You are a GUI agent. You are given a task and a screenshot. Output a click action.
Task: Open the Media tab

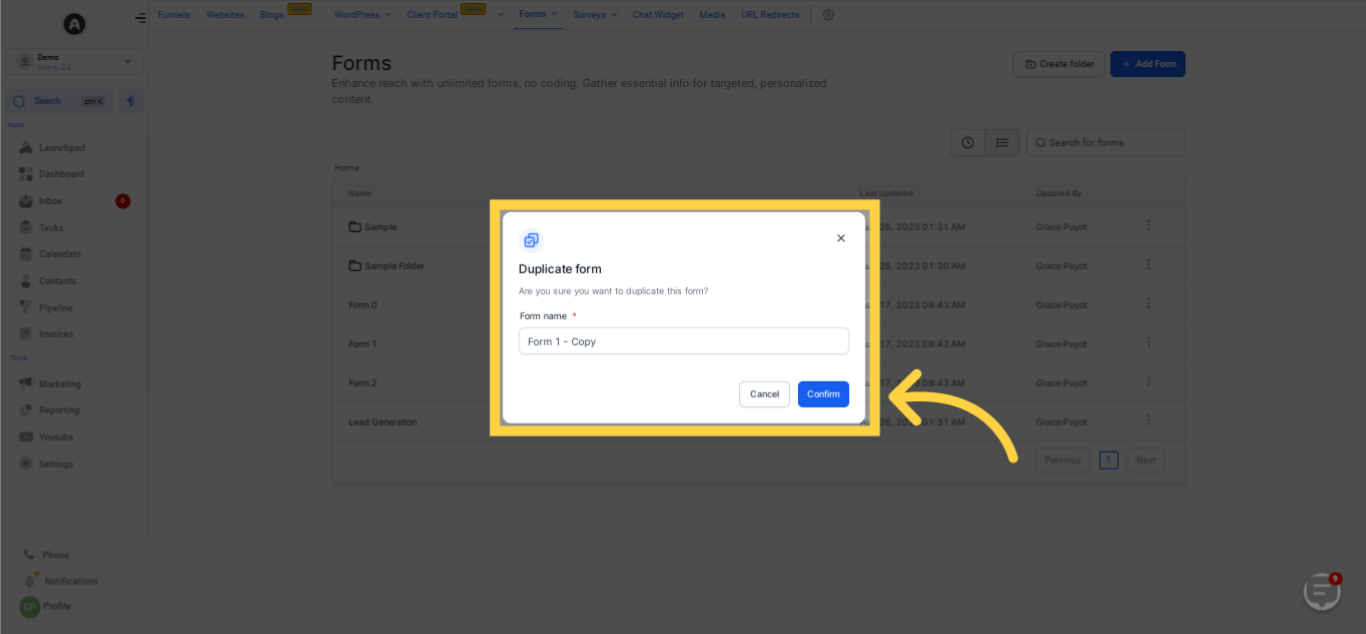click(712, 15)
